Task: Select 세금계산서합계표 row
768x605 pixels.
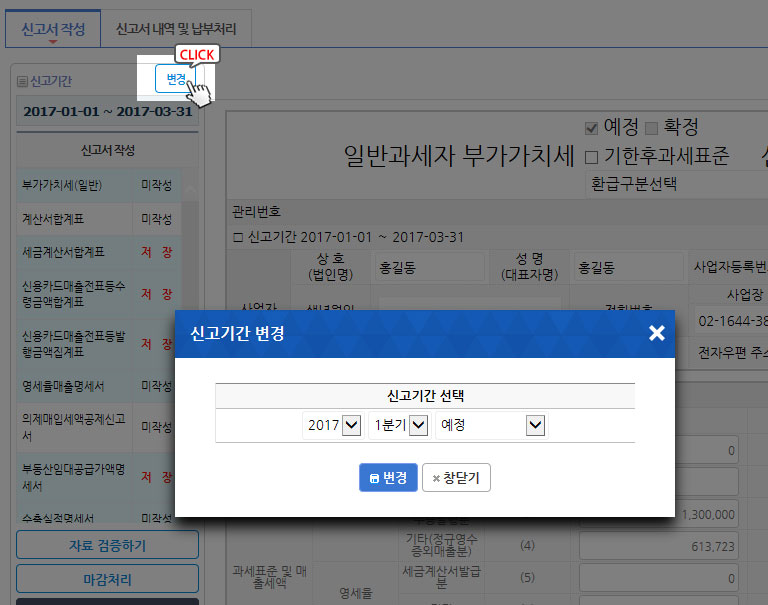Action: (99, 252)
